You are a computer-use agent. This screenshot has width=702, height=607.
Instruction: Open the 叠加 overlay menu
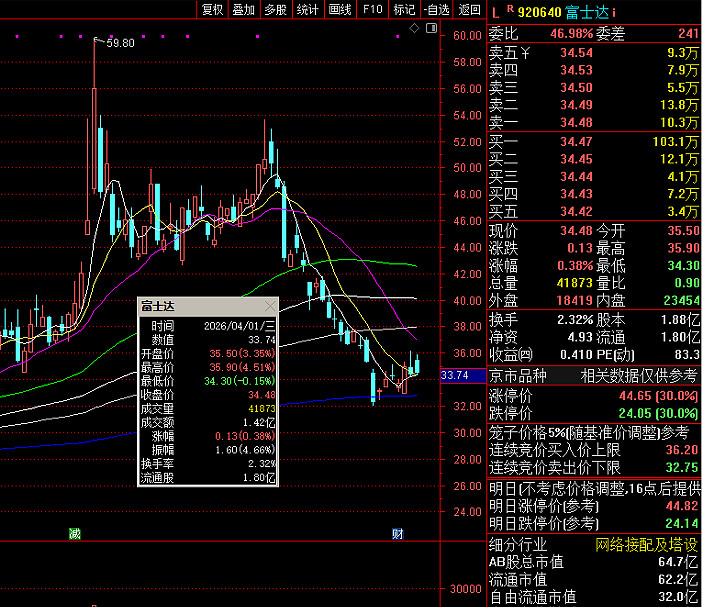(x=244, y=9)
